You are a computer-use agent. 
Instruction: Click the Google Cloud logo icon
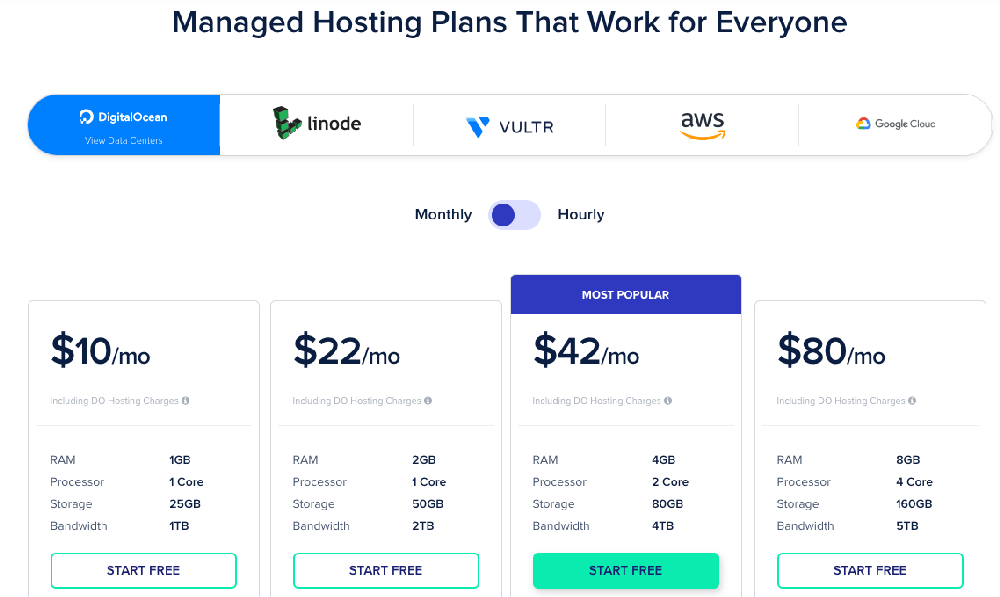pyautogui.click(x=862, y=124)
